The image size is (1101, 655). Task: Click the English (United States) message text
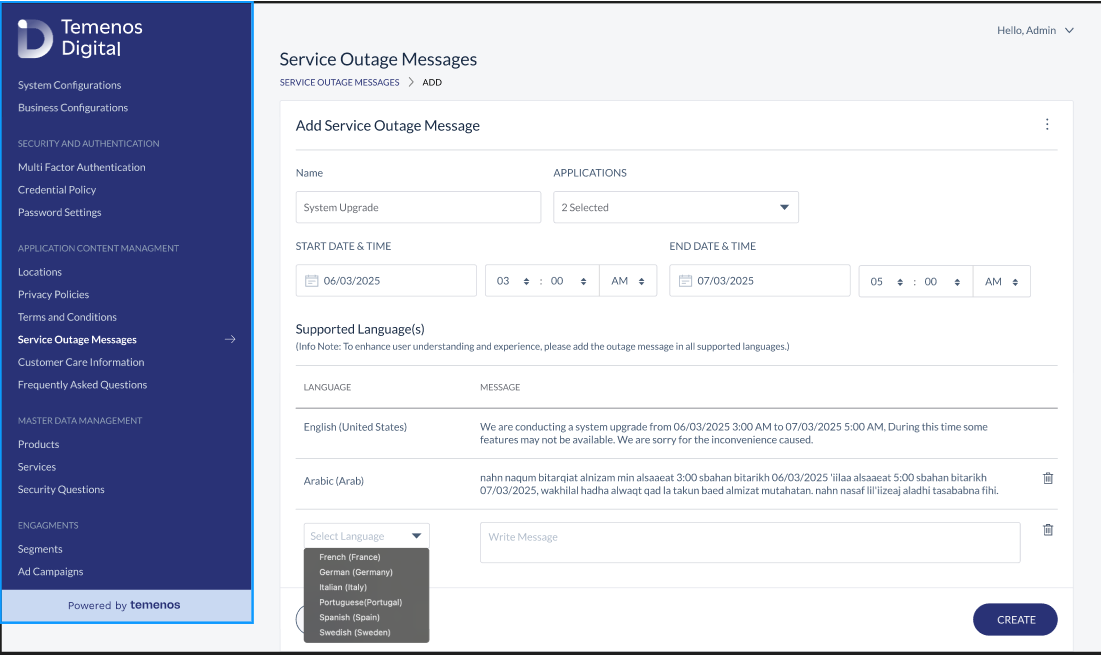point(734,433)
